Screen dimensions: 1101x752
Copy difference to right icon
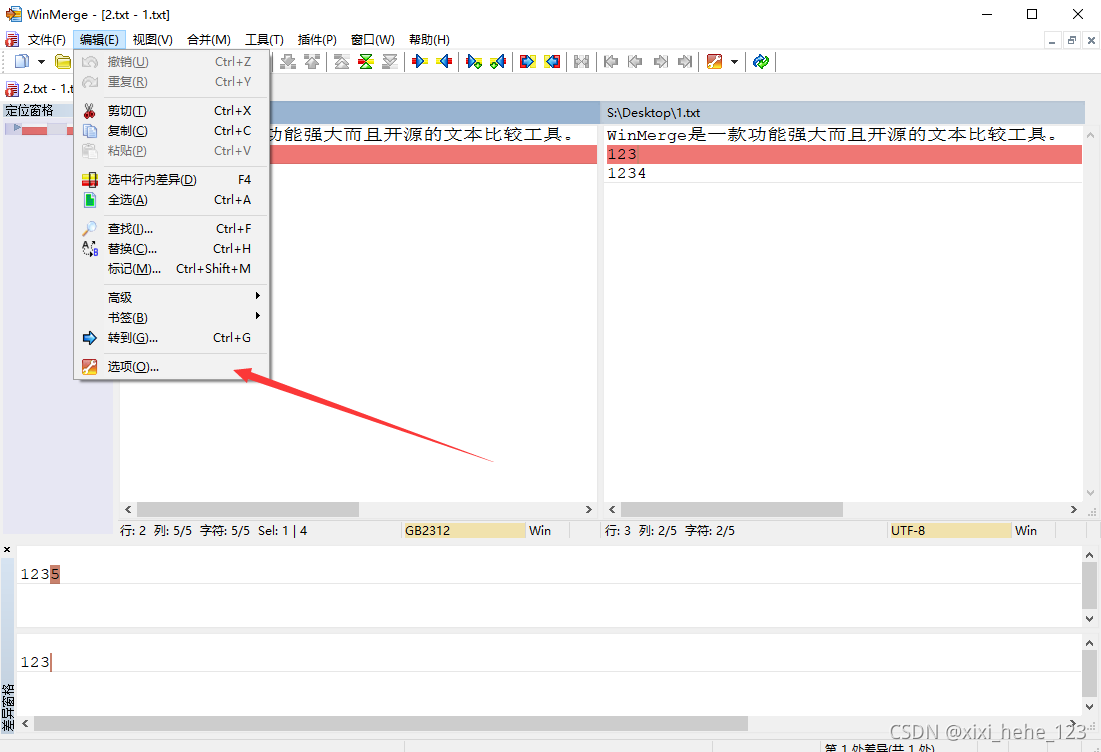420,62
